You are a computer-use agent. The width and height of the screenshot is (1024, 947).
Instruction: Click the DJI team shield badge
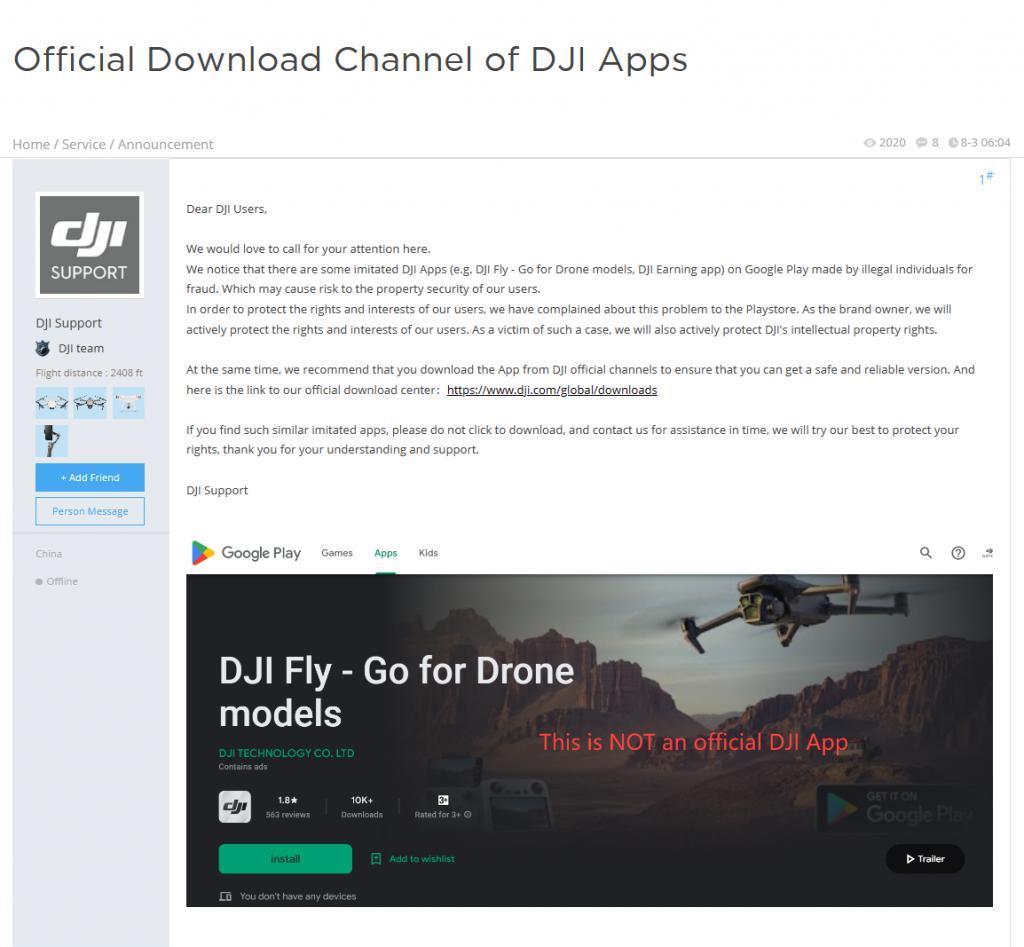(42, 348)
